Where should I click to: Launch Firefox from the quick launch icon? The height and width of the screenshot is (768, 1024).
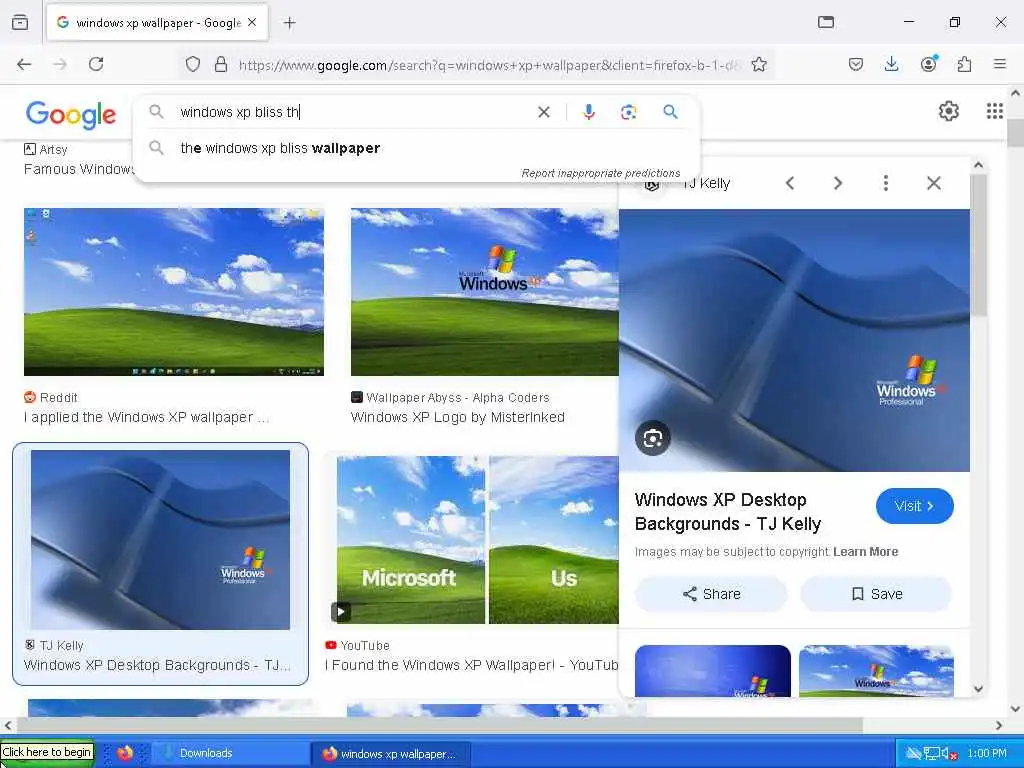[125, 753]
